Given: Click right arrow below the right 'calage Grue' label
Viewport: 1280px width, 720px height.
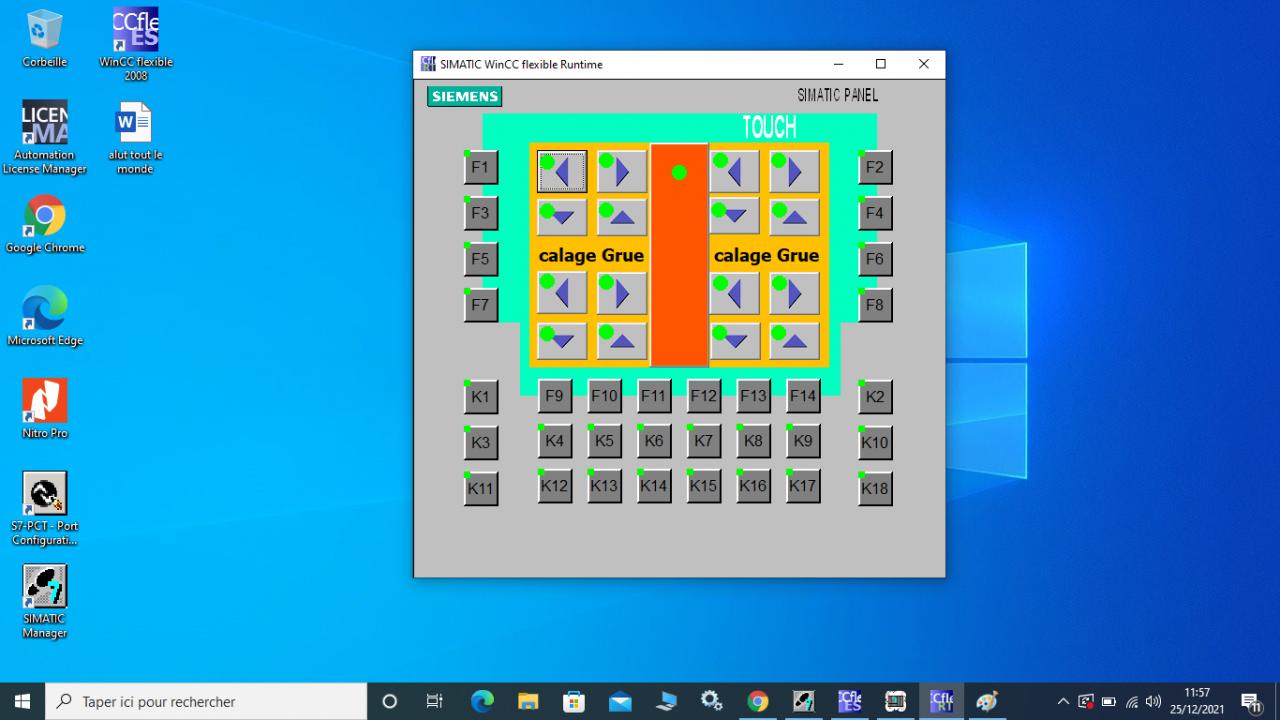Looking at the screenshot, I should pos(794,294).
